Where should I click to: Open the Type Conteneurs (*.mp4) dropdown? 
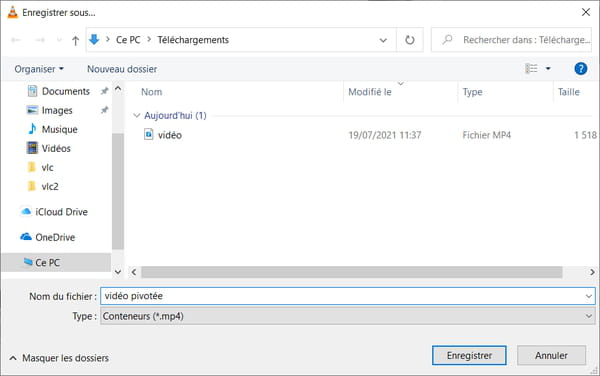click(348, 316)
